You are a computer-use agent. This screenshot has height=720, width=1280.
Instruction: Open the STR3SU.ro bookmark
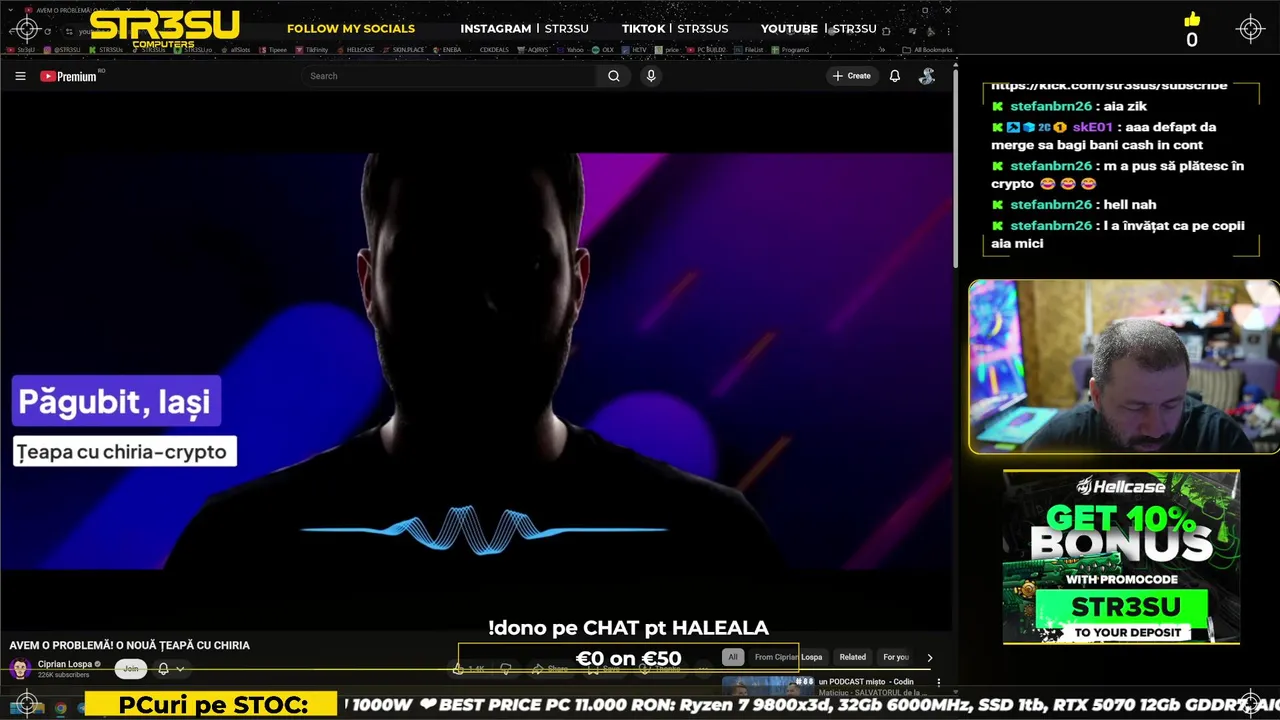193,49
